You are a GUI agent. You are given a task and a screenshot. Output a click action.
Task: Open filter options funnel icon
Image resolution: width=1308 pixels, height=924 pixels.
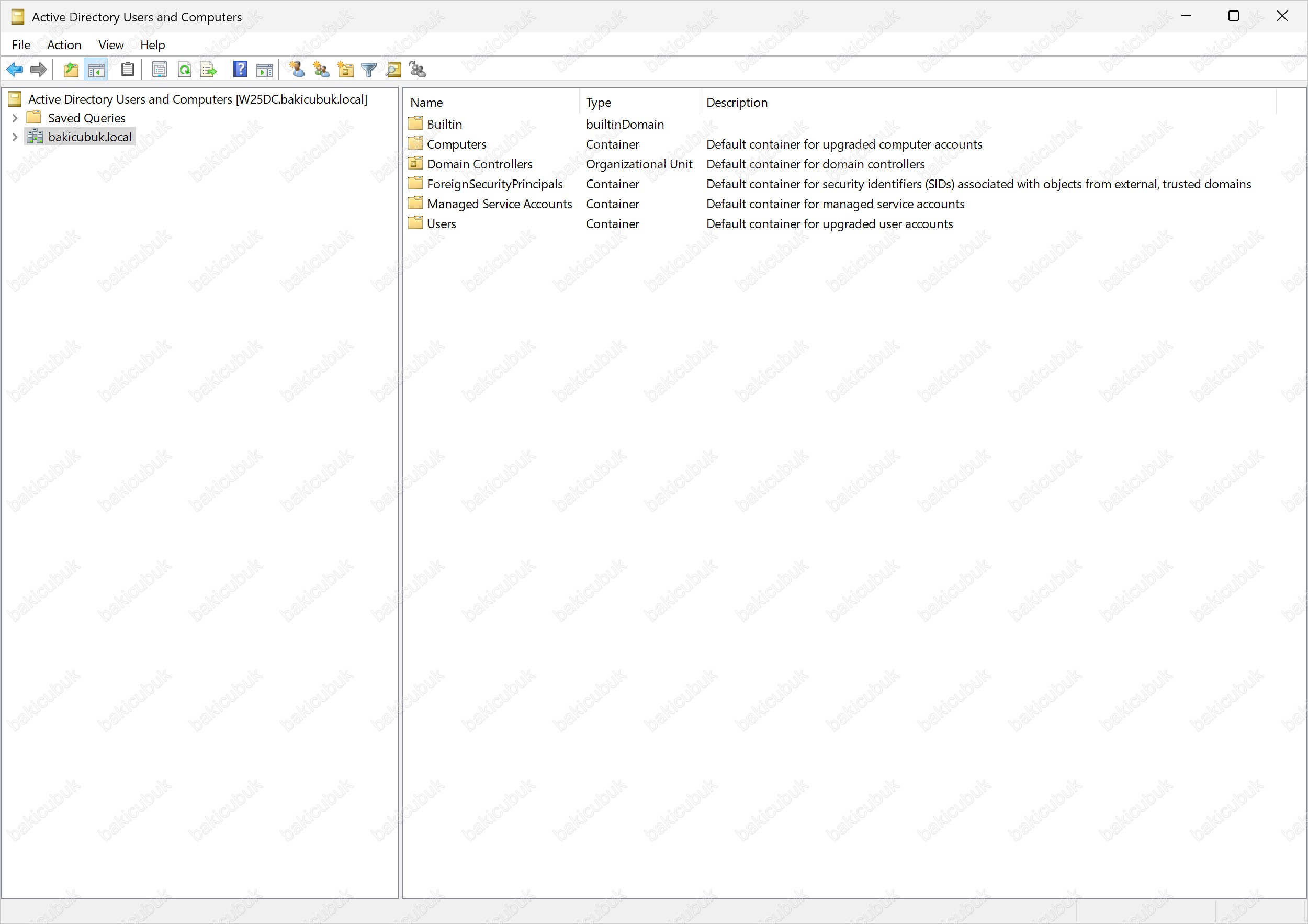[x=369, y=70]
